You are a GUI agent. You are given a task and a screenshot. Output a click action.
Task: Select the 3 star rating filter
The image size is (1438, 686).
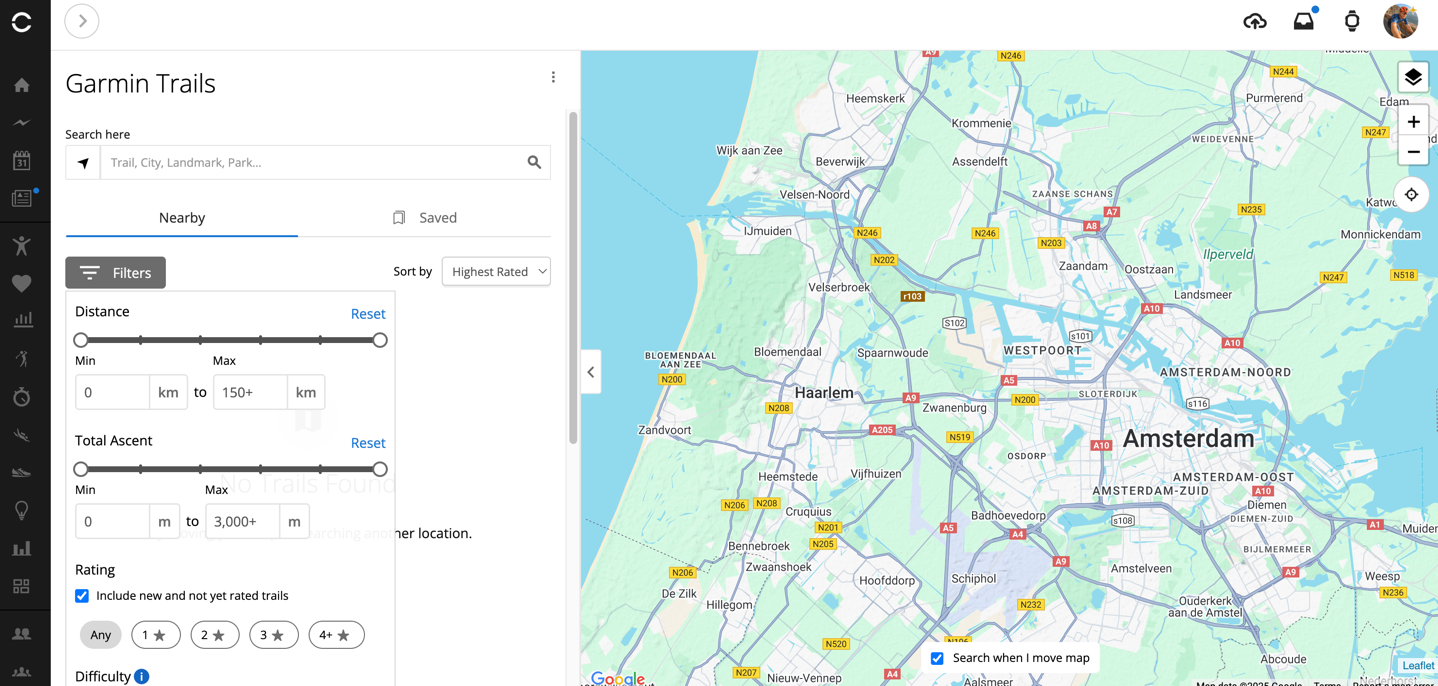pyautogui.click(x=274, y=635)
